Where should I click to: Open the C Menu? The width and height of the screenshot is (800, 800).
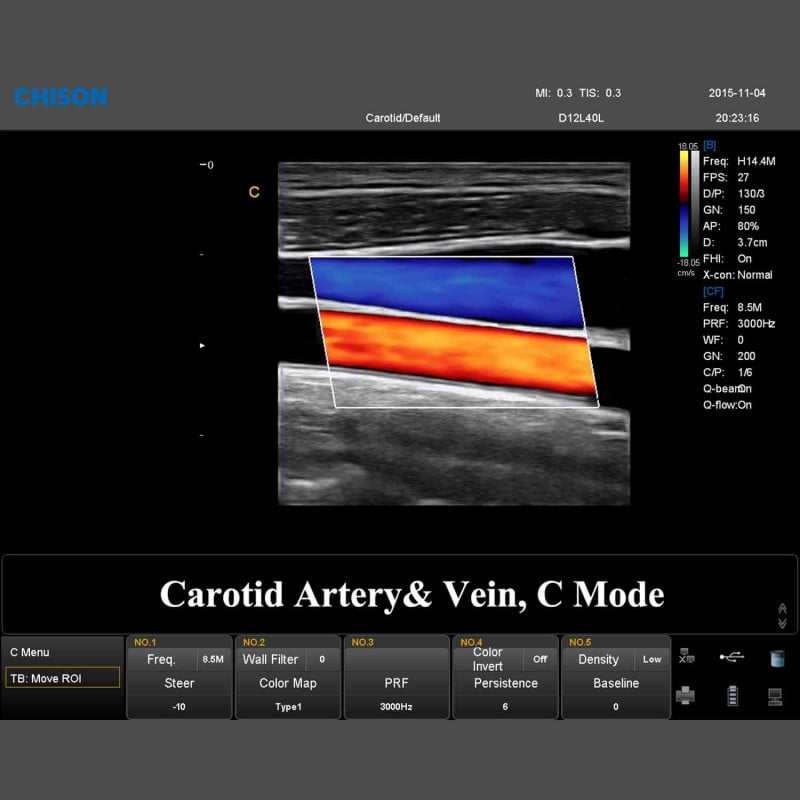(30, 652)
